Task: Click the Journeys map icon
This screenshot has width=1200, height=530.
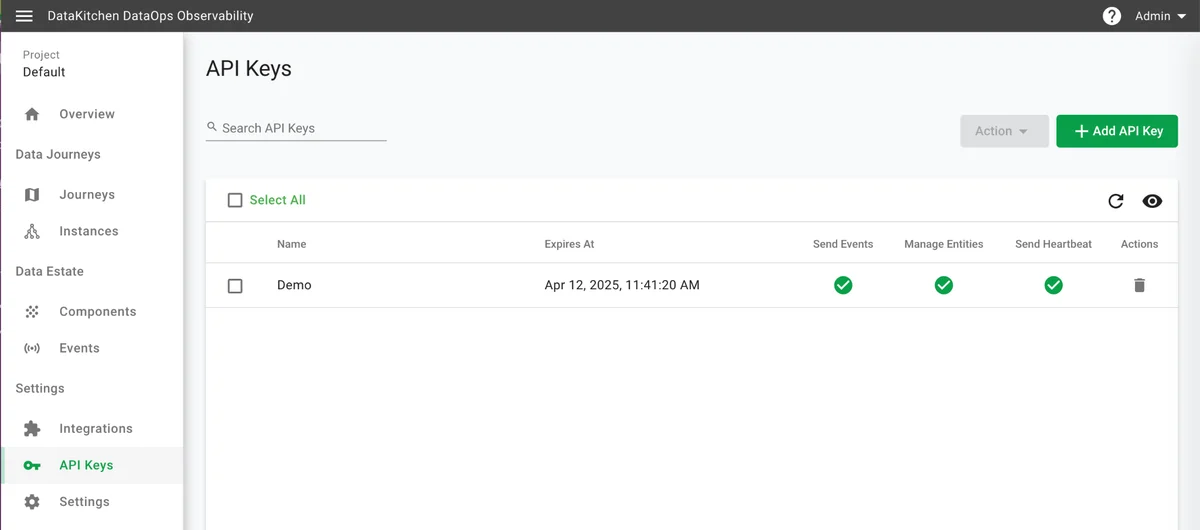Action: click(32, 195)
